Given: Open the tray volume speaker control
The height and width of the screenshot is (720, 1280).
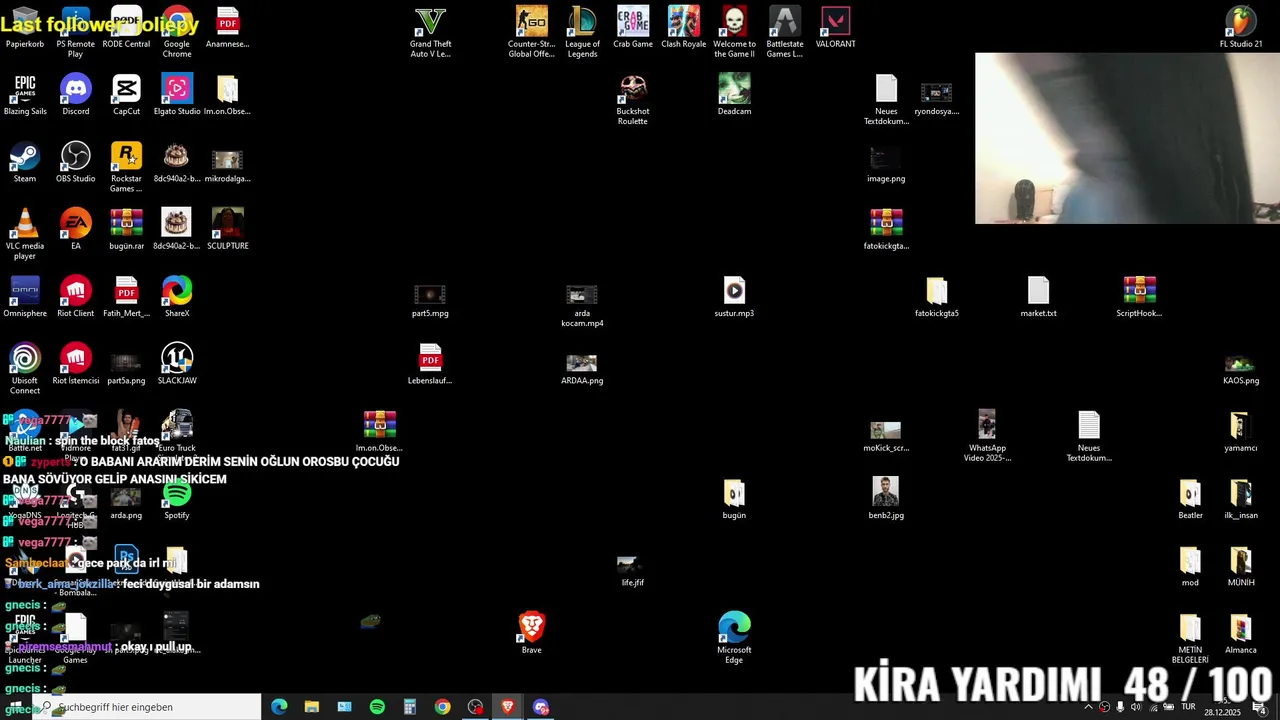Looking at the screenshot, I should (x=1135, y=707).
